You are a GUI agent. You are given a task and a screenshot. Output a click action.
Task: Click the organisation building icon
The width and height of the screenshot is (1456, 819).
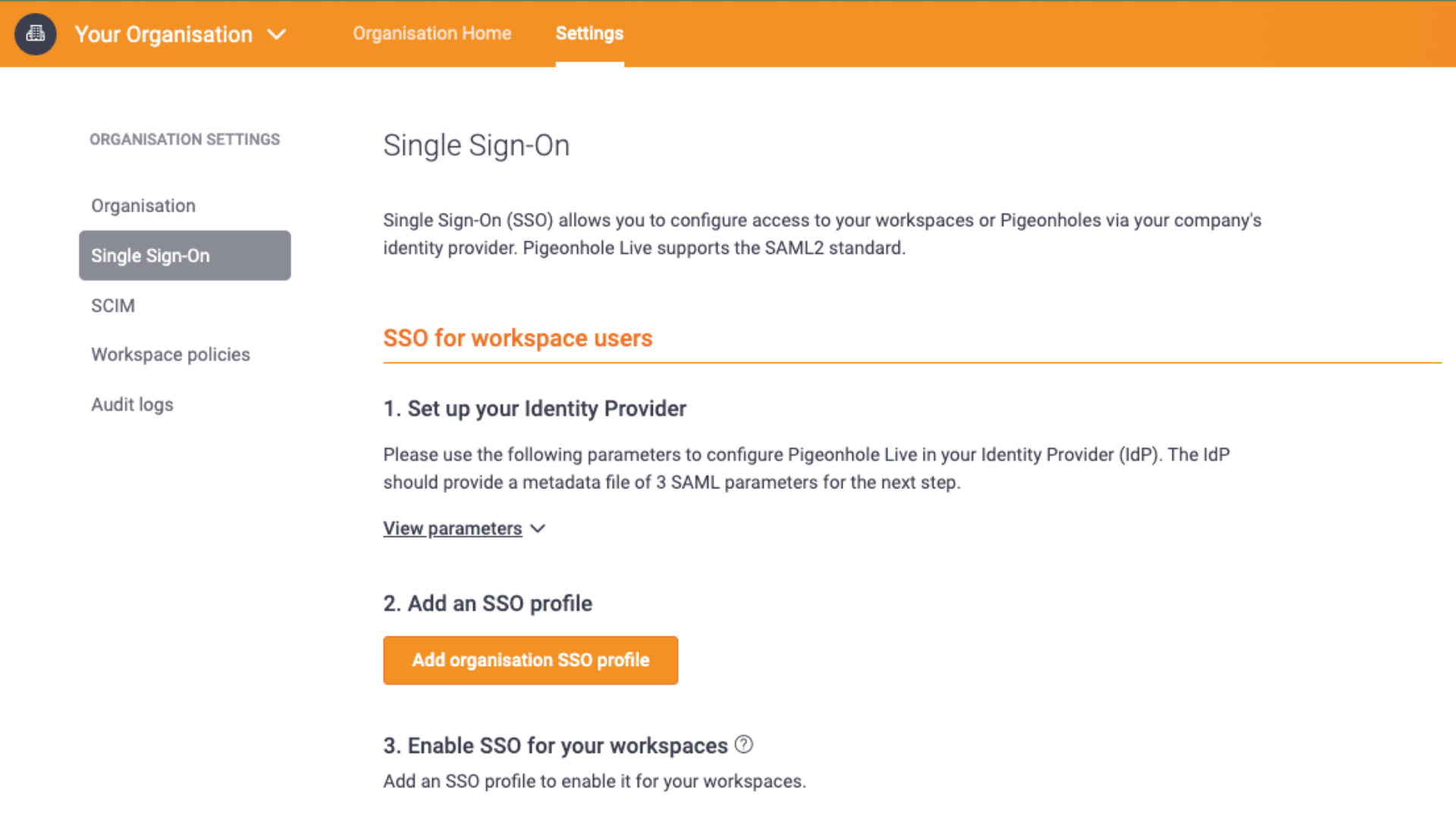point(35,34)
